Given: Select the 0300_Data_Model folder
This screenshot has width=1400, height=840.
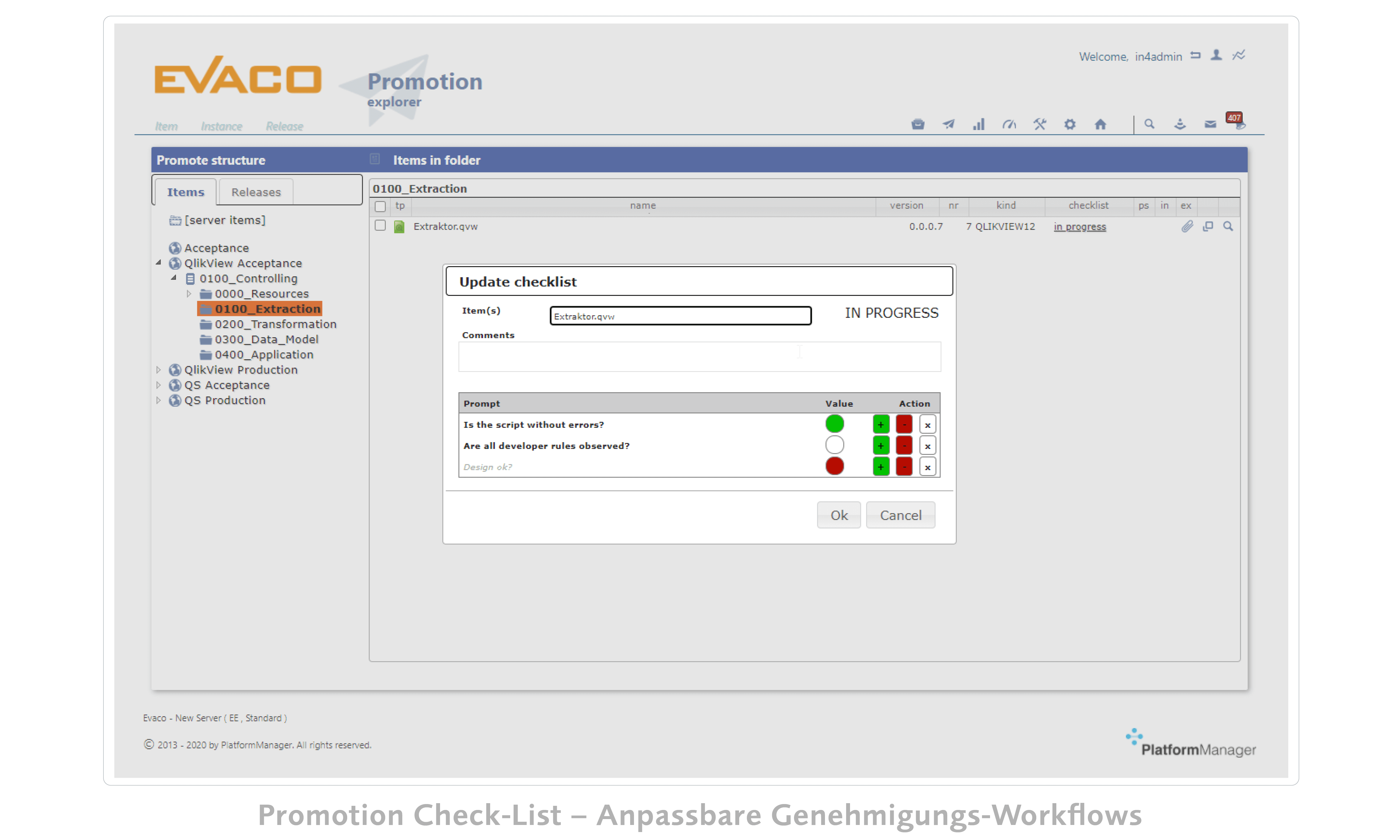Looking at the screenshot, I should (266, 339).
